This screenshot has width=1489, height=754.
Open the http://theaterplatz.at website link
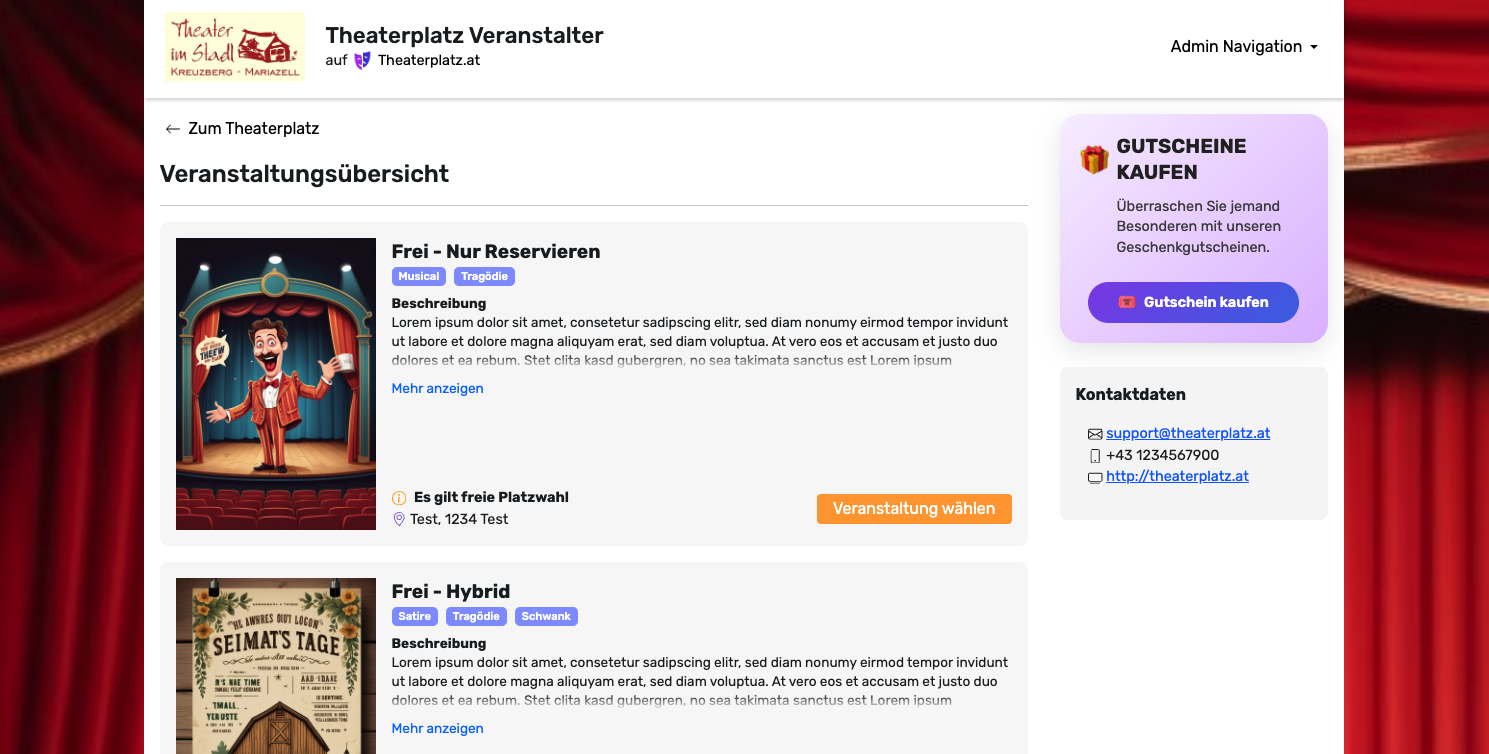(x=1177, y=477)
